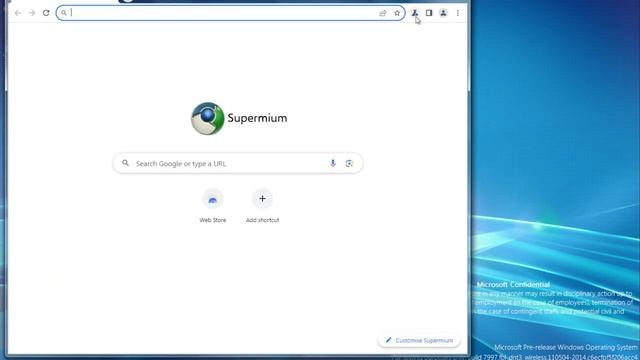Click the magnifier icon in search box
This screenshot has height=360, width=640.
[x=125, y=163]
